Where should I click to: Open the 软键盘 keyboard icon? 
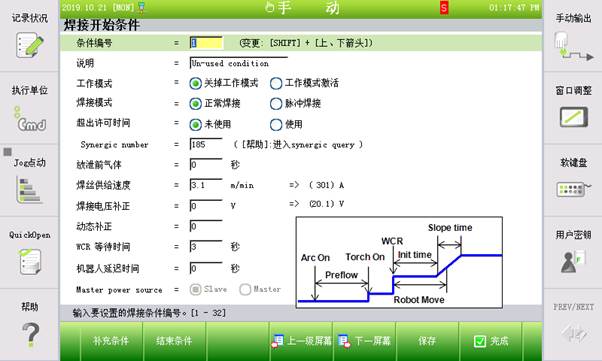click(x=574, y=189)
